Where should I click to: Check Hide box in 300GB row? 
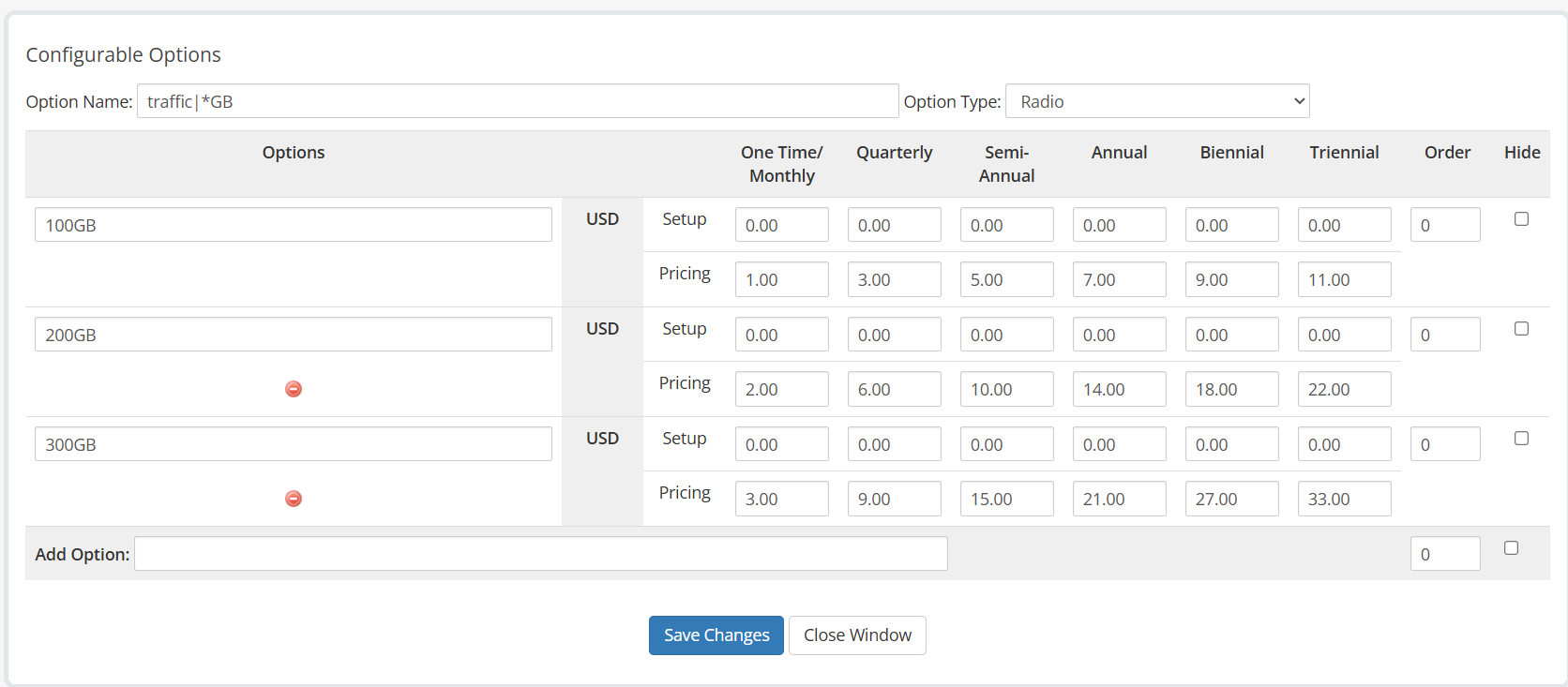coord(1521,439)
